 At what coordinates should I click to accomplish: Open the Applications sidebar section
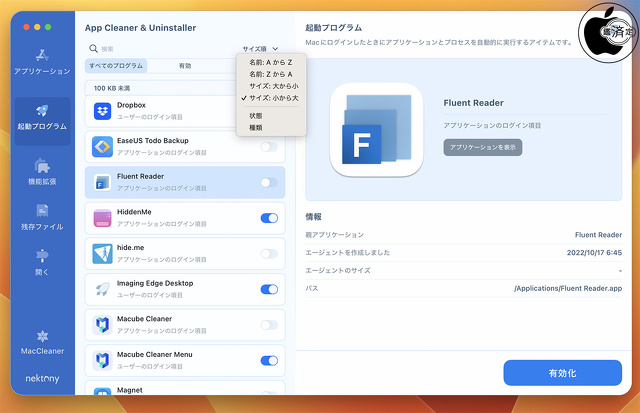tap(42, 62)
